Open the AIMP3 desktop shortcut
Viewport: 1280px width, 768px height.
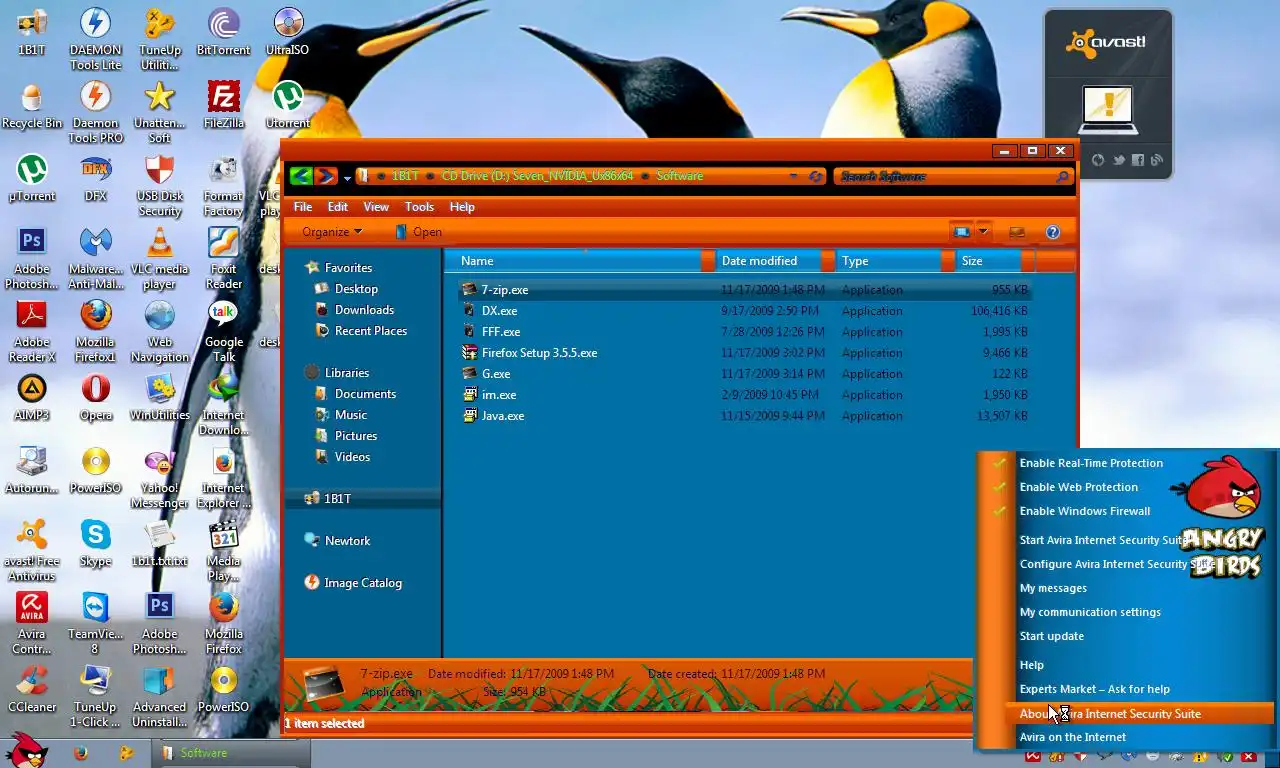(x=31, y=397)
